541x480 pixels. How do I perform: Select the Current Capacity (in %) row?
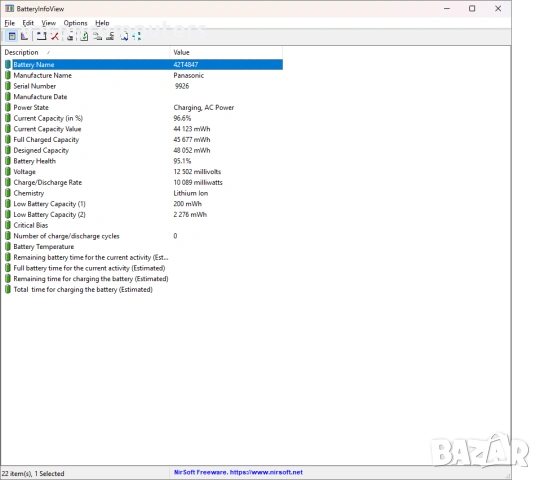[x=144, y=118]
